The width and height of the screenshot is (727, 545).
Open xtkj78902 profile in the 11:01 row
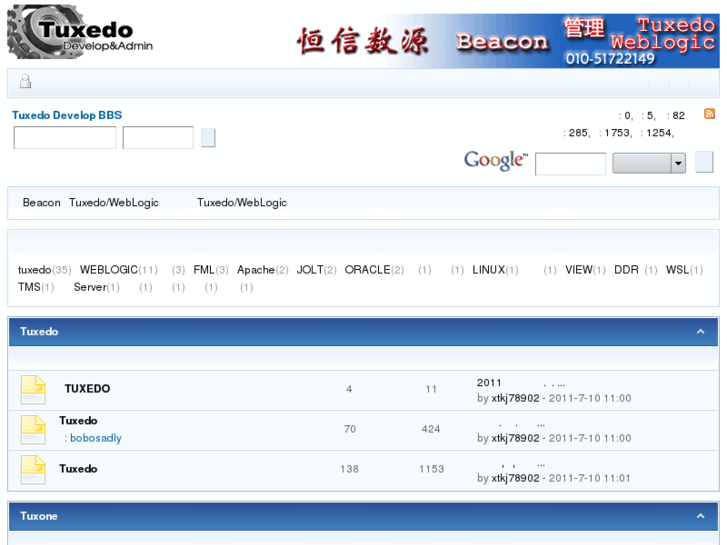tap(515, 478)
